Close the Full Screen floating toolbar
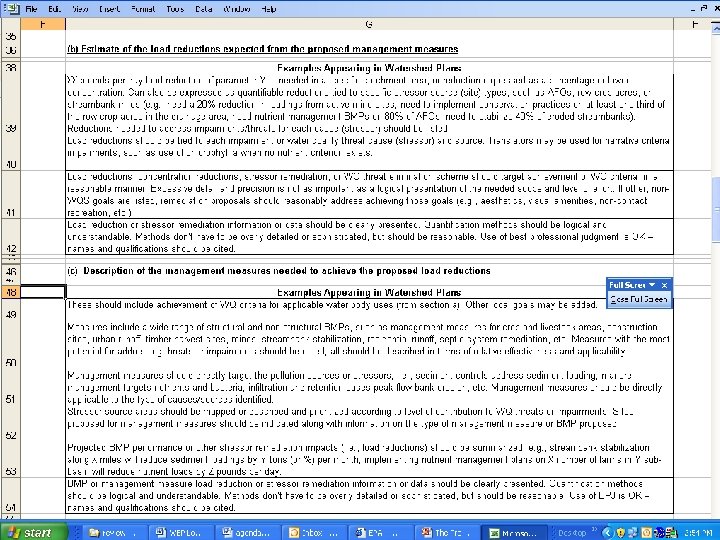 pyautogui.click(x=664, y=285)
